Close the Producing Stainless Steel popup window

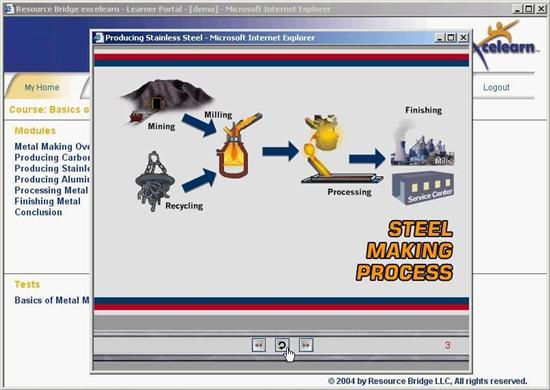click(463, 38)
